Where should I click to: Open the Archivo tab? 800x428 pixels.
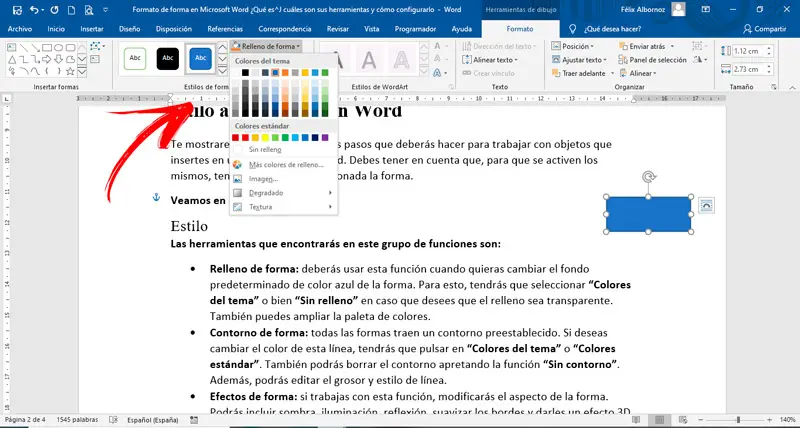coord(19,29)
